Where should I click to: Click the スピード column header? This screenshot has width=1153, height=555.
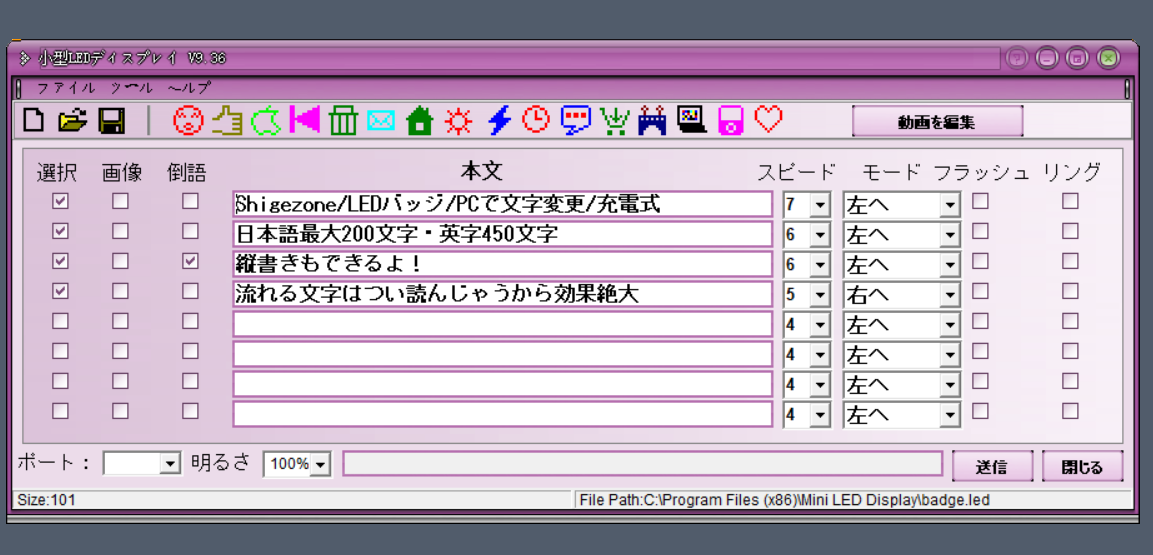(797, 173)
